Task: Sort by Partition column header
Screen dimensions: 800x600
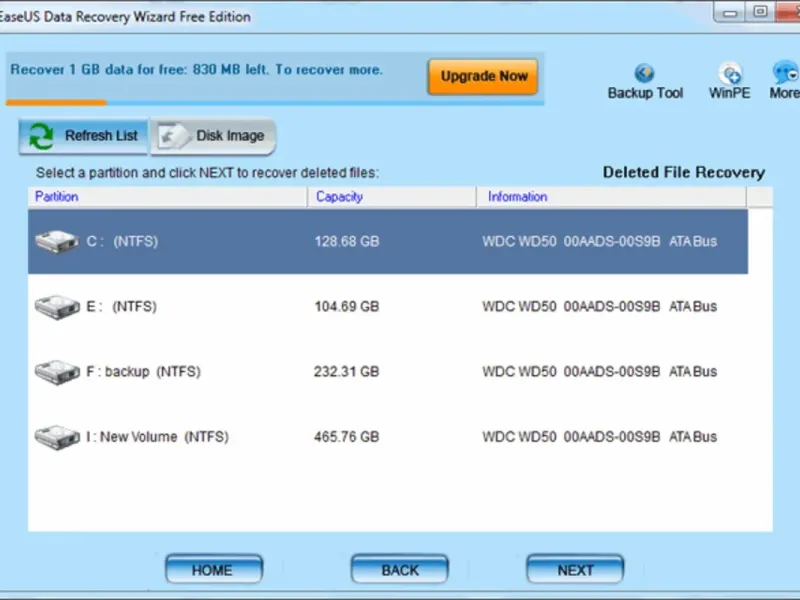Action: tap(57, 197)
